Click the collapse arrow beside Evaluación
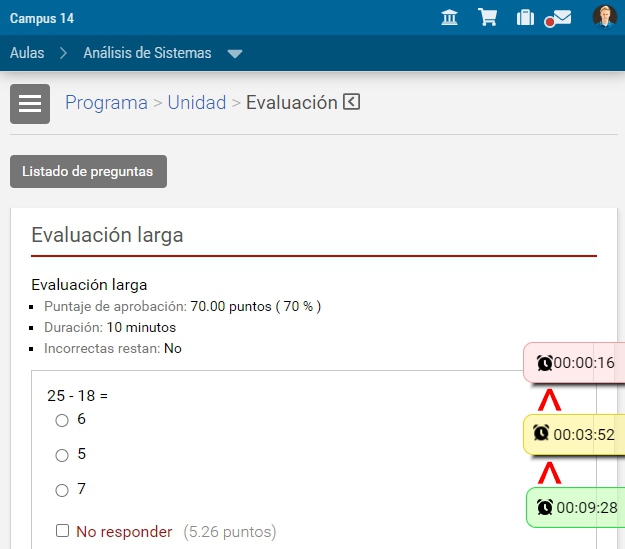This screenshot has height=549, width=625. 351,102
